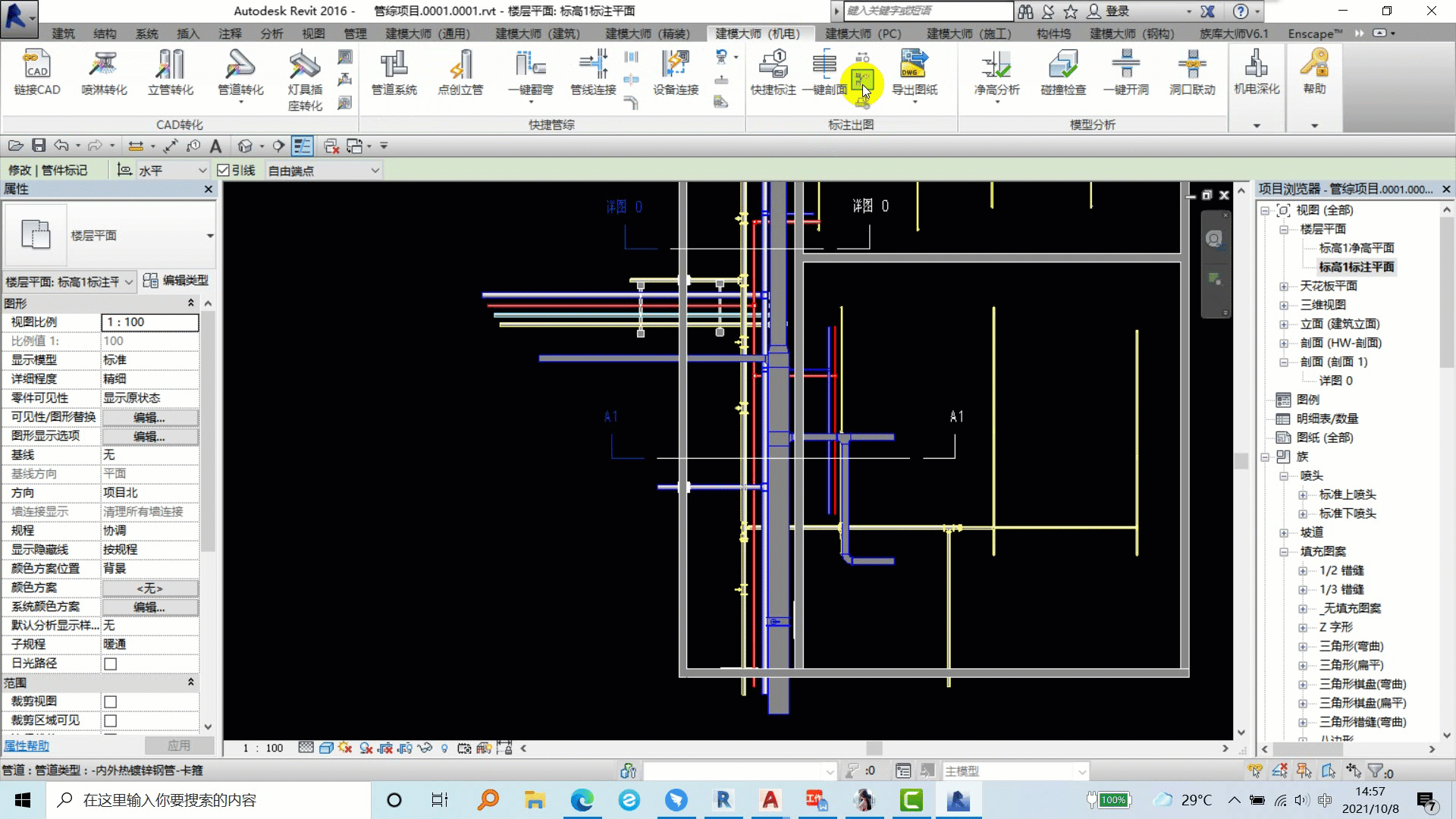Click the sun path off icon in view bar

(x=346, y=748)
